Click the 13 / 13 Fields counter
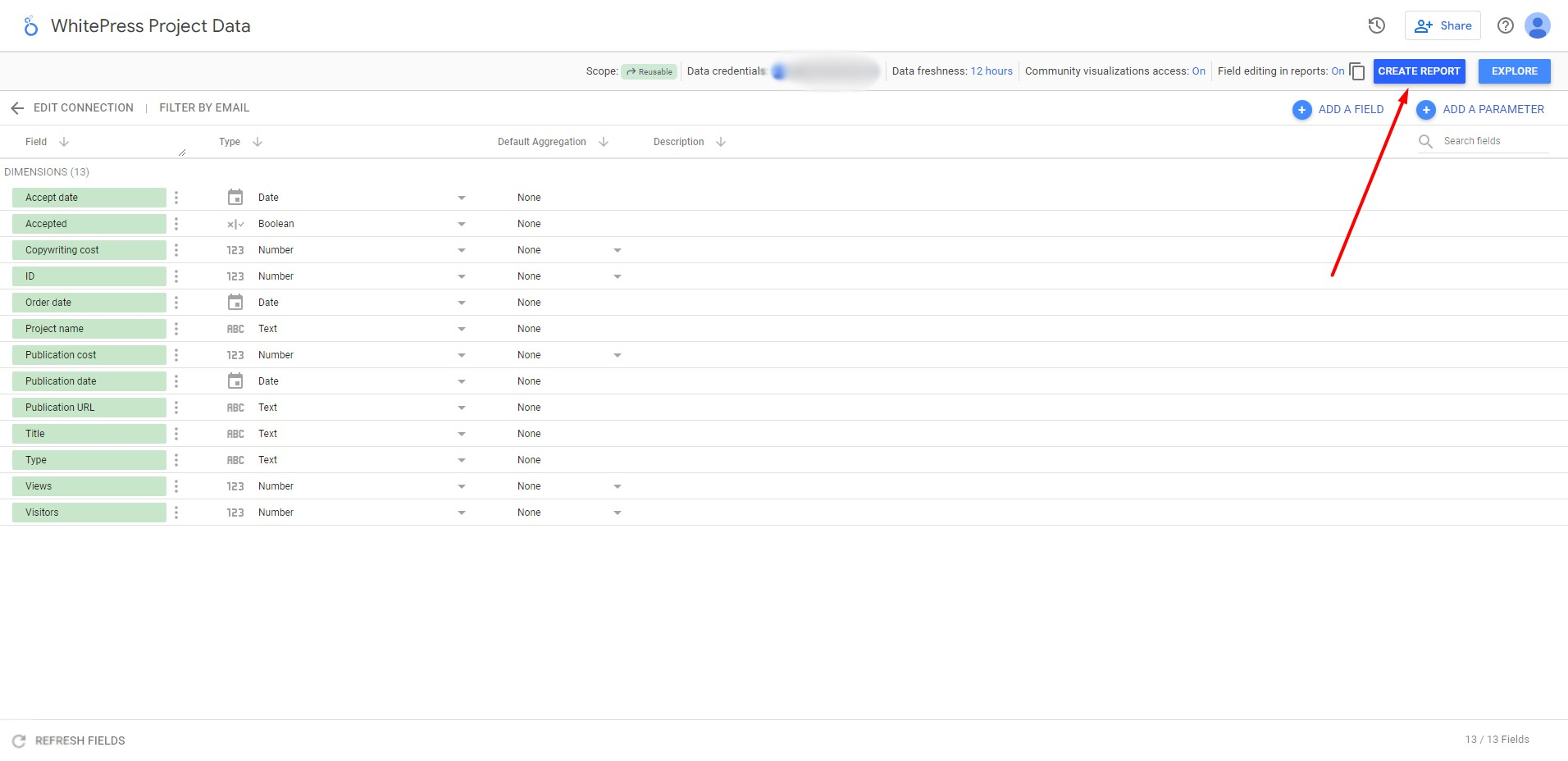The image size is (1568, 761). (x=1497, y=740)
